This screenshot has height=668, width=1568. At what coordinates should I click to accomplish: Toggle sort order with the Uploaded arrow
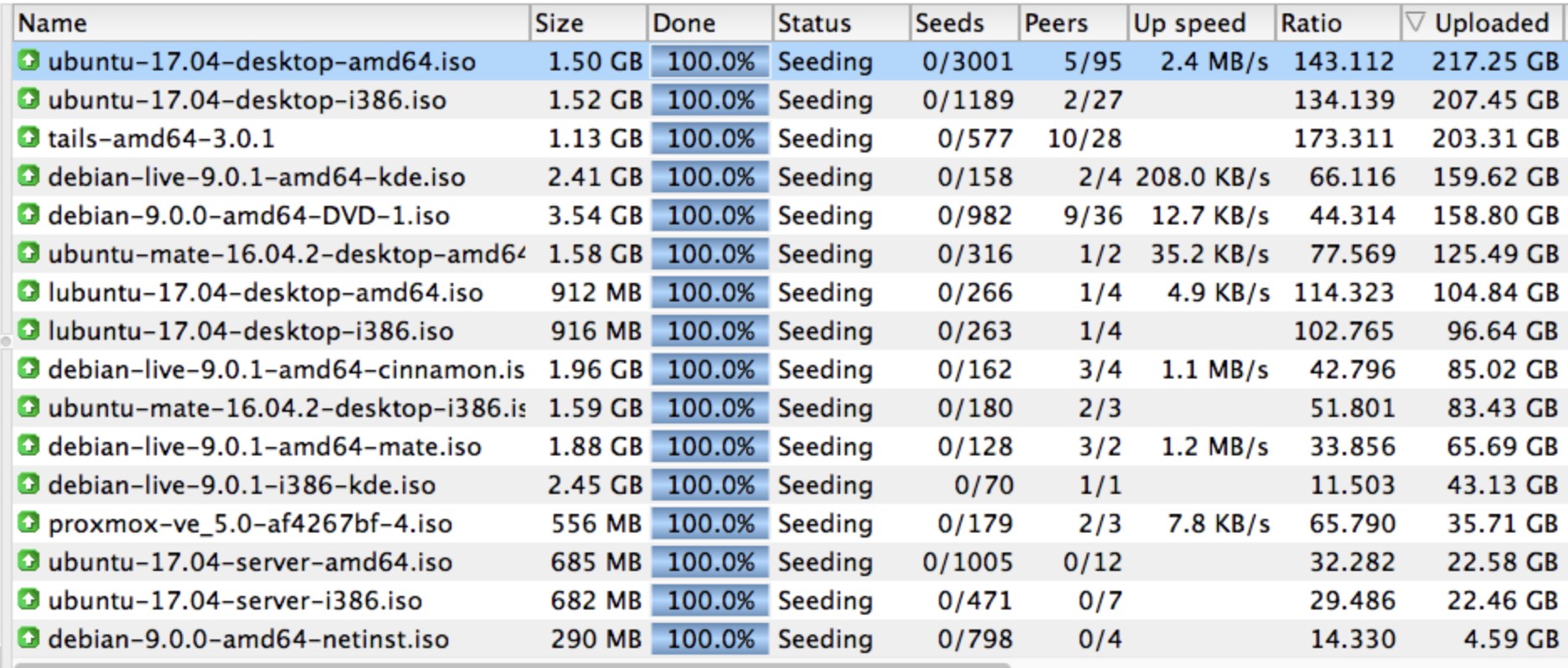tap(1415, 23)
